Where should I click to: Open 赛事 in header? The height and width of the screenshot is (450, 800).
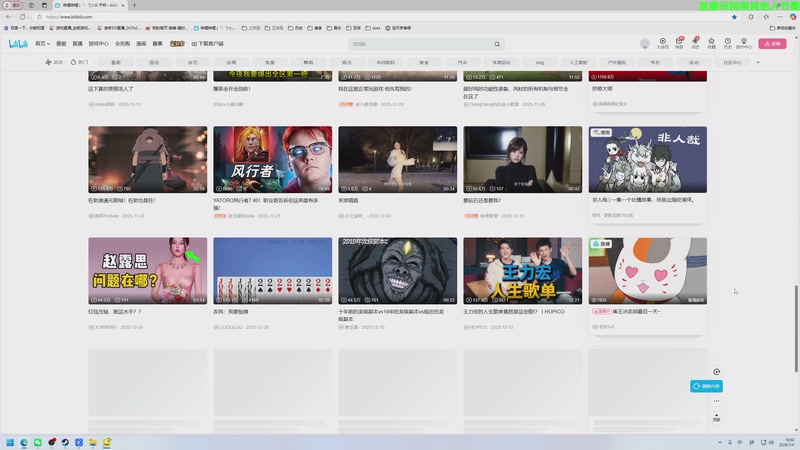pos(158,44)
